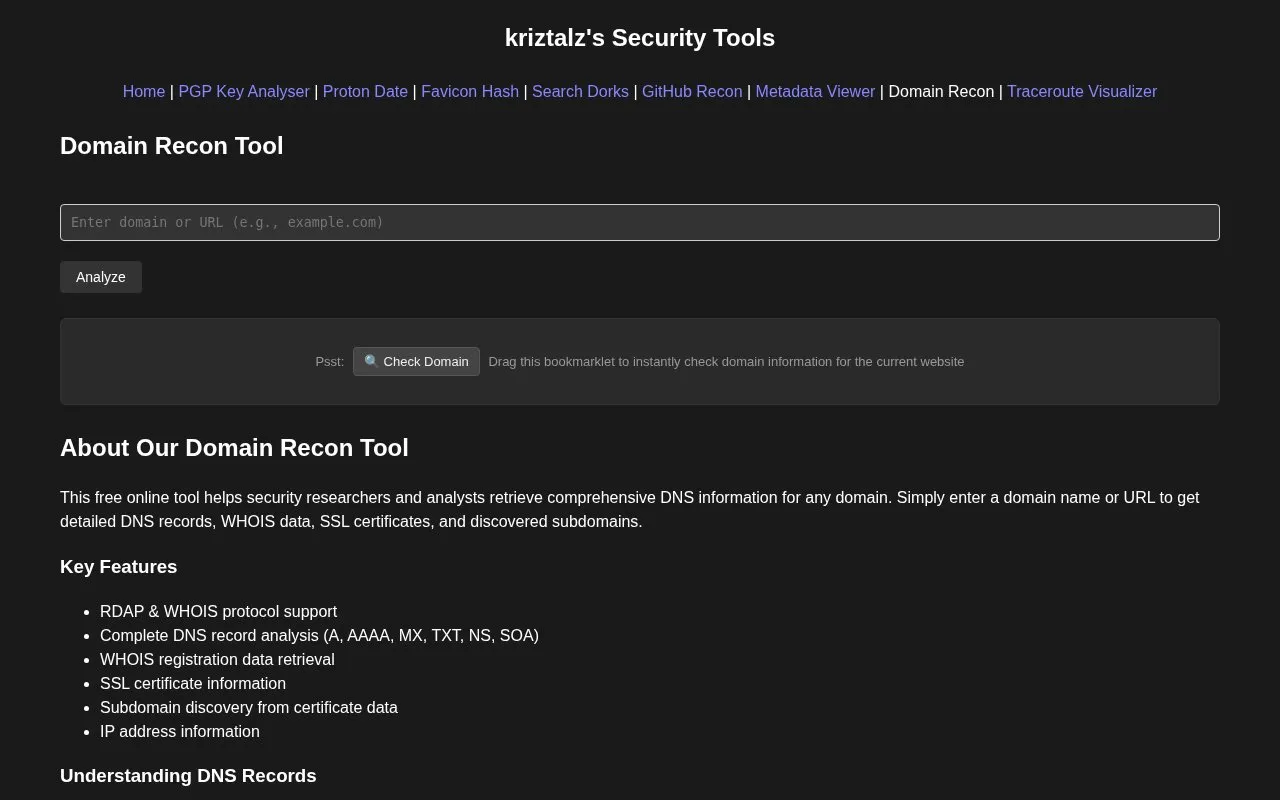The height and width of the screenshot is (800, 1280).
Task: Click the Drag this bookmarklet hint text
Action: coord(726,361)
